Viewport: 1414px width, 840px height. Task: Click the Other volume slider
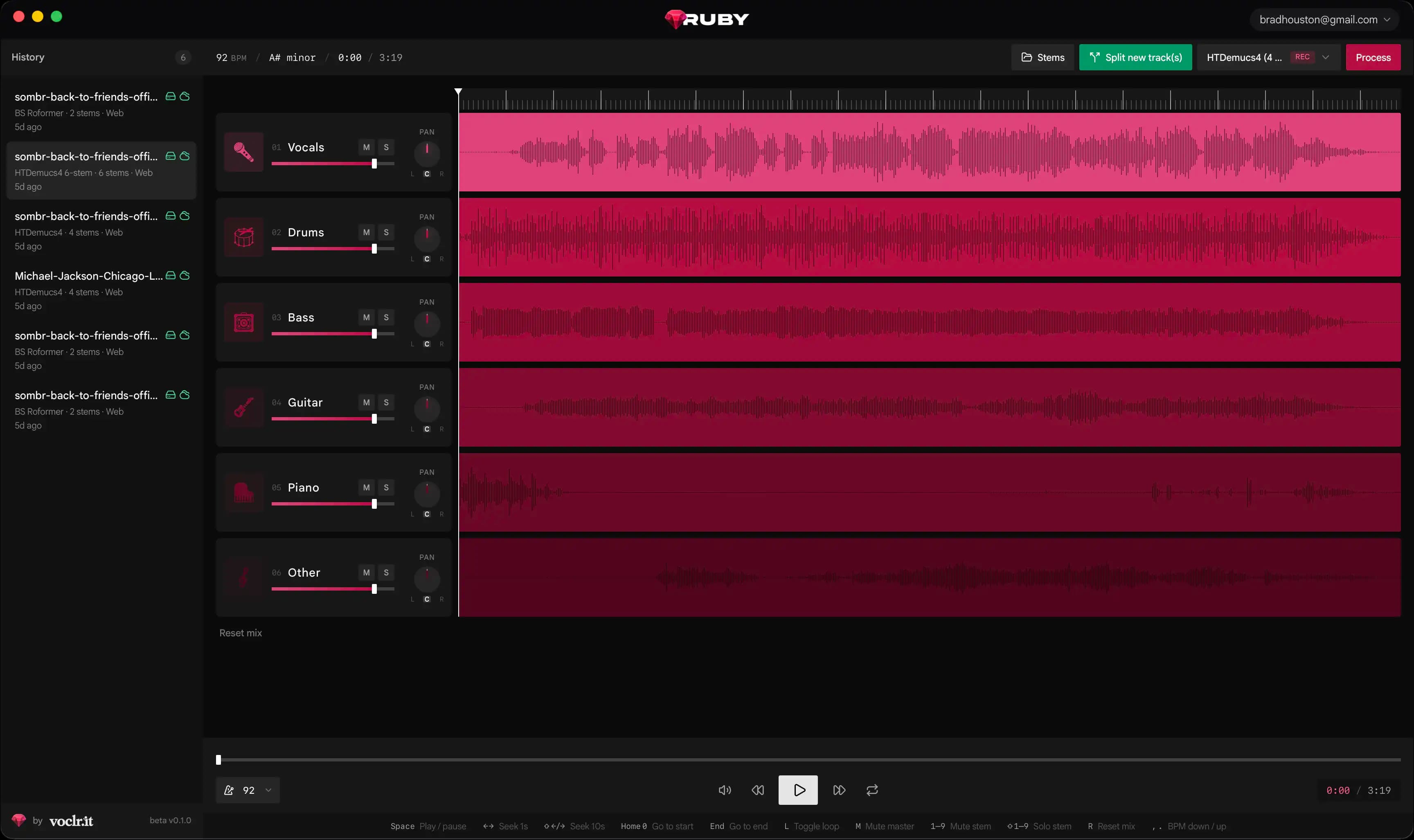333,589
